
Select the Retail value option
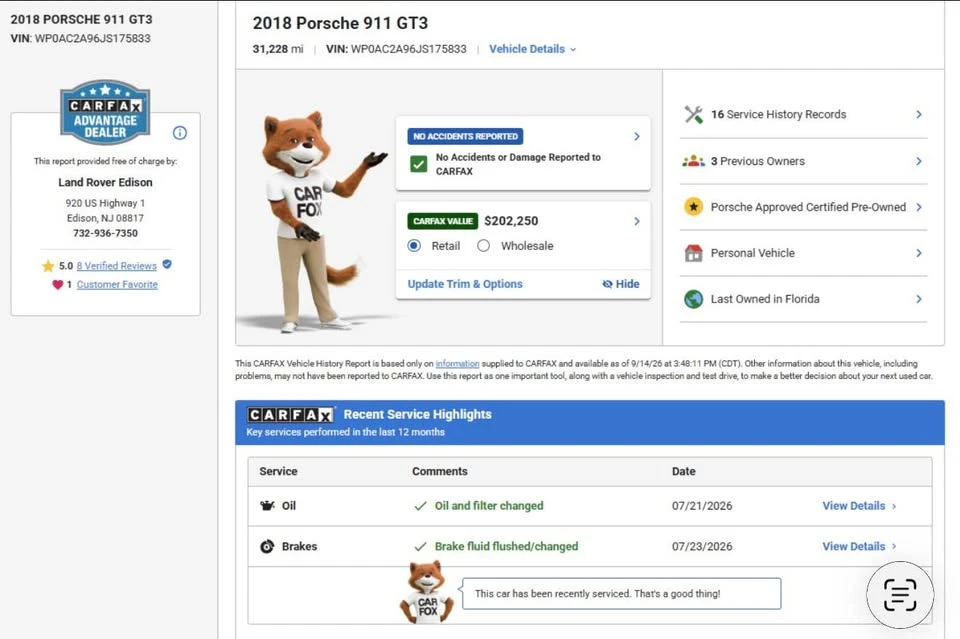[x=414, y=245]
